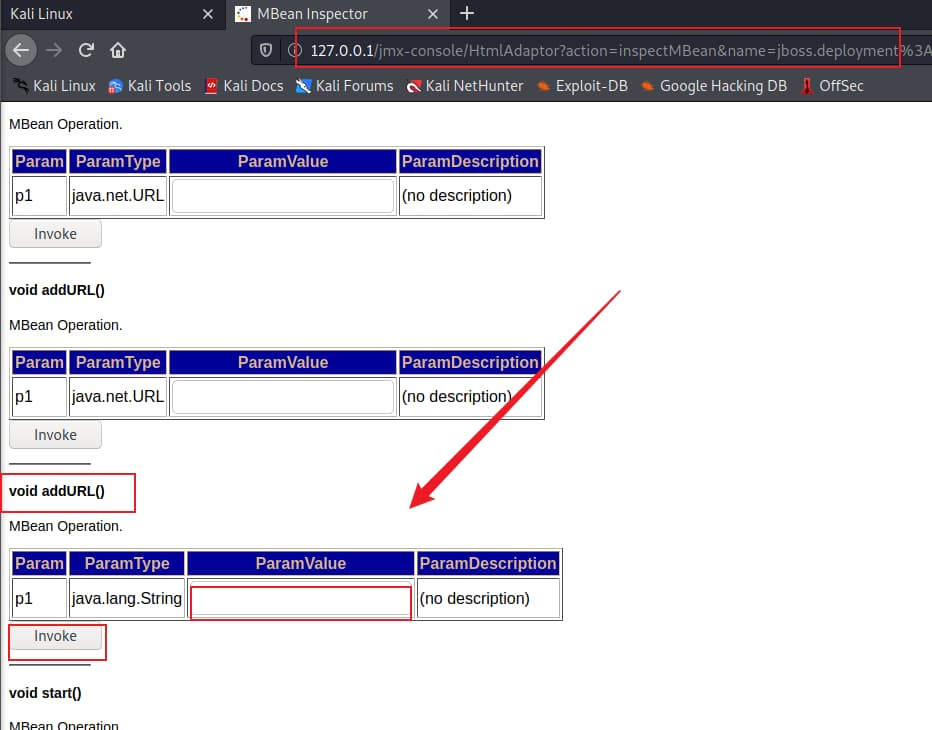932x730 pixels.
Task: Open the Google Hacking DB bookmark
Action: (x=714, y=86)
